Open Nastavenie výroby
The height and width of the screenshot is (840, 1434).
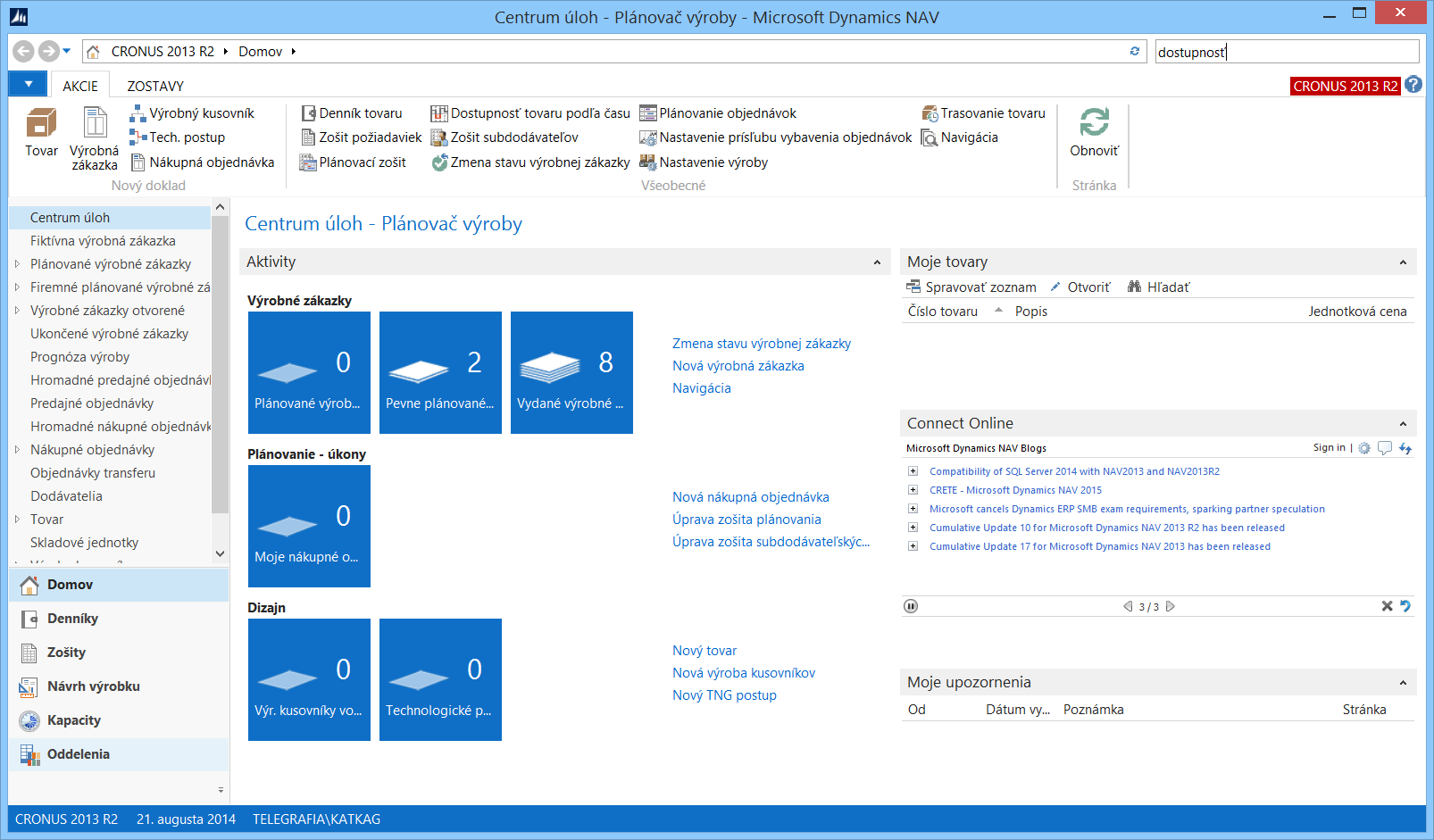[x=704, y=162]
